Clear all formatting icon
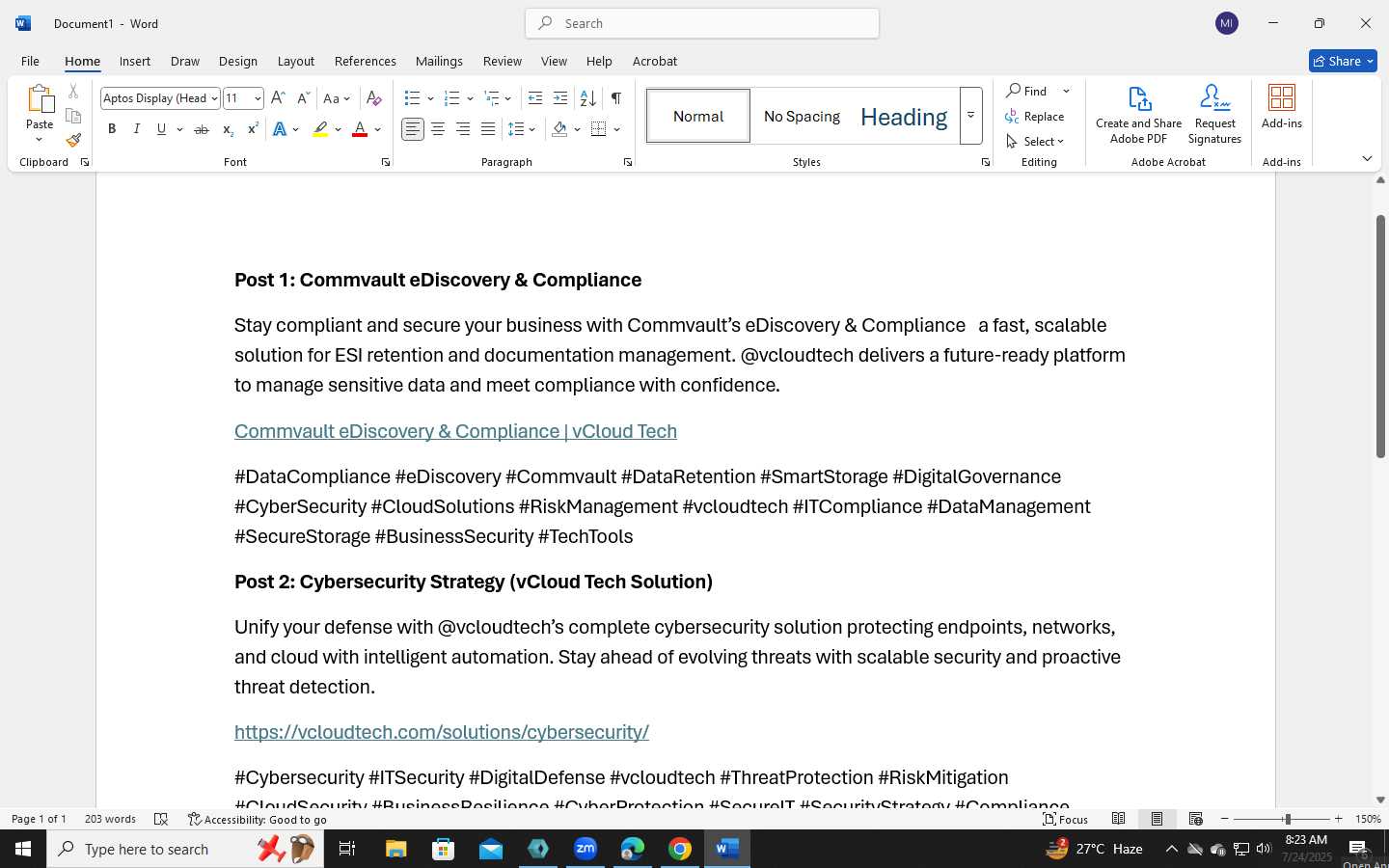The height and width of the screenshot is (868, 1389). tap(374, 98)
